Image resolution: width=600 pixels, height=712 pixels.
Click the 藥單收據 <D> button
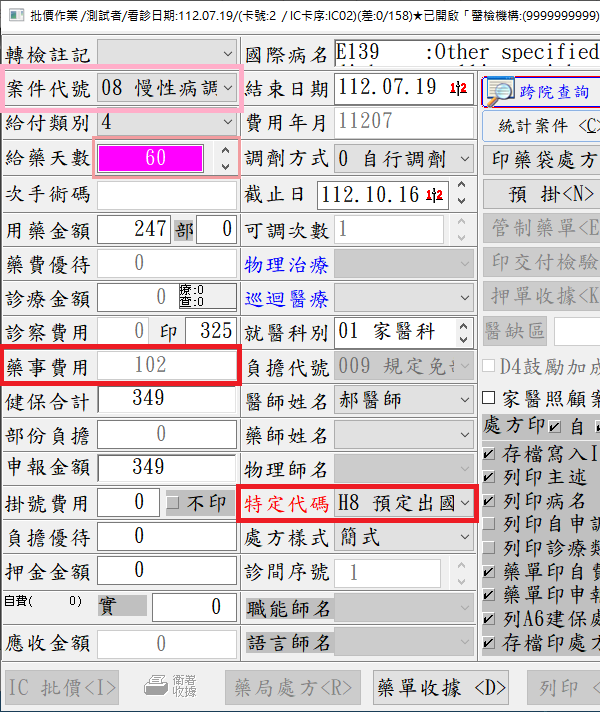click(441, 688)
